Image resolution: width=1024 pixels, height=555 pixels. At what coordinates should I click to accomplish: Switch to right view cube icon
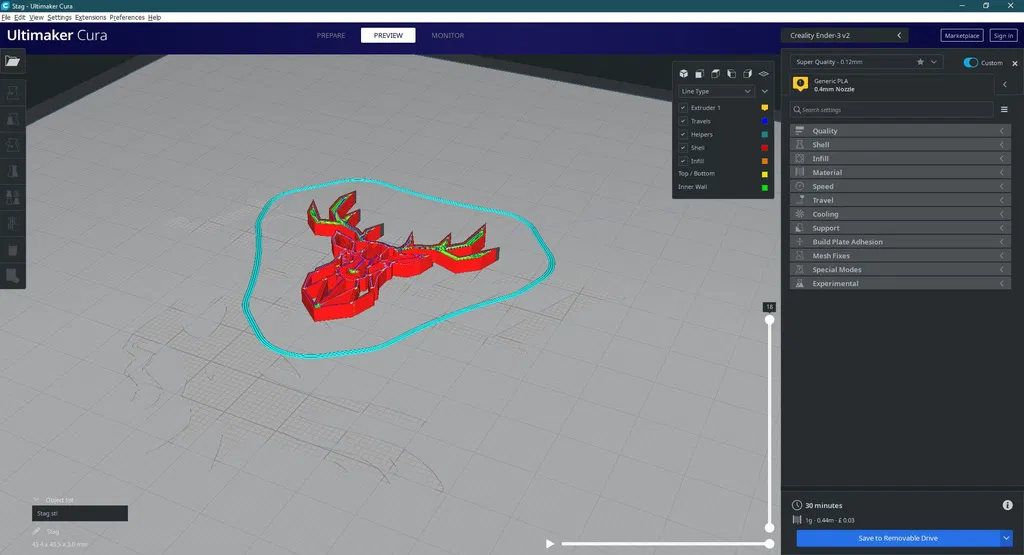pyautogui.click(x=747, y=74)
